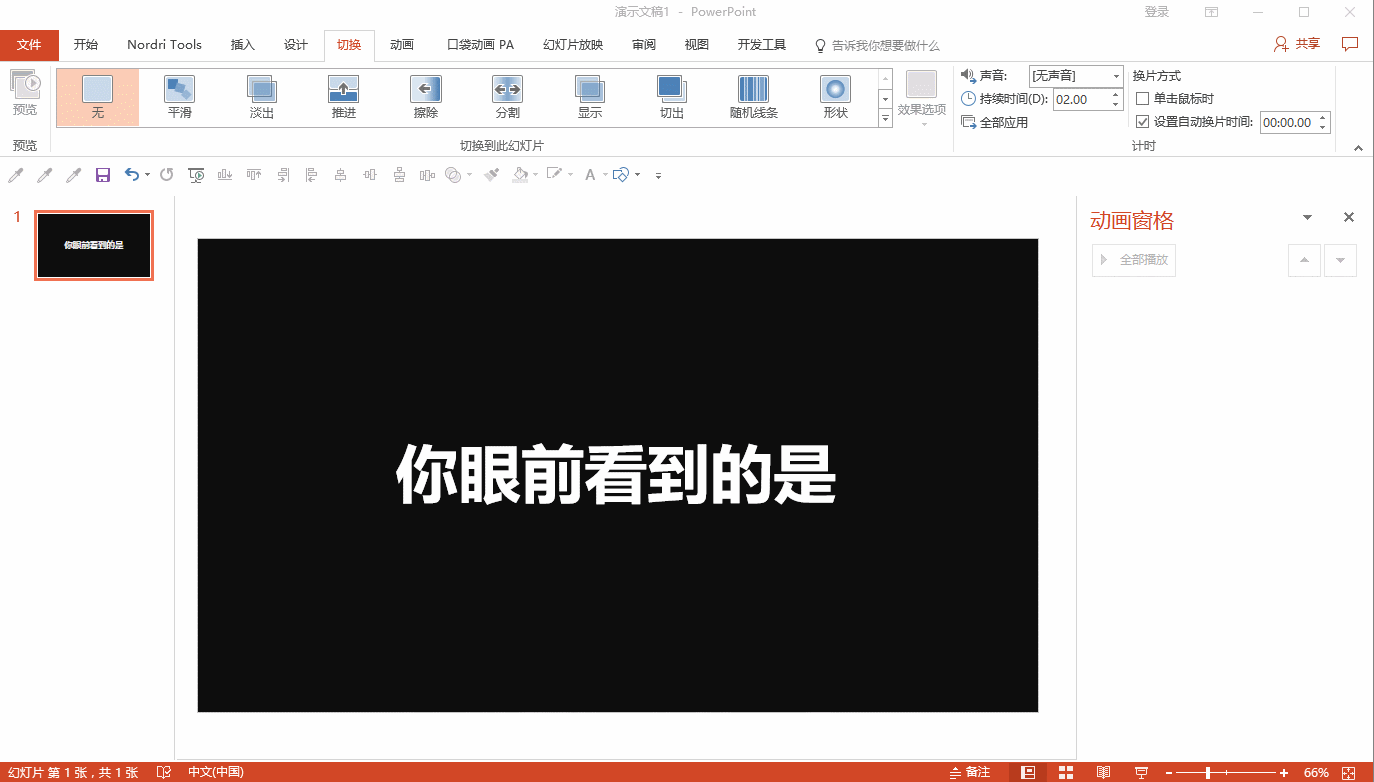Open the 文件 menu
This screenshot has width=1374, height=782.
click(x=30, y=45)
